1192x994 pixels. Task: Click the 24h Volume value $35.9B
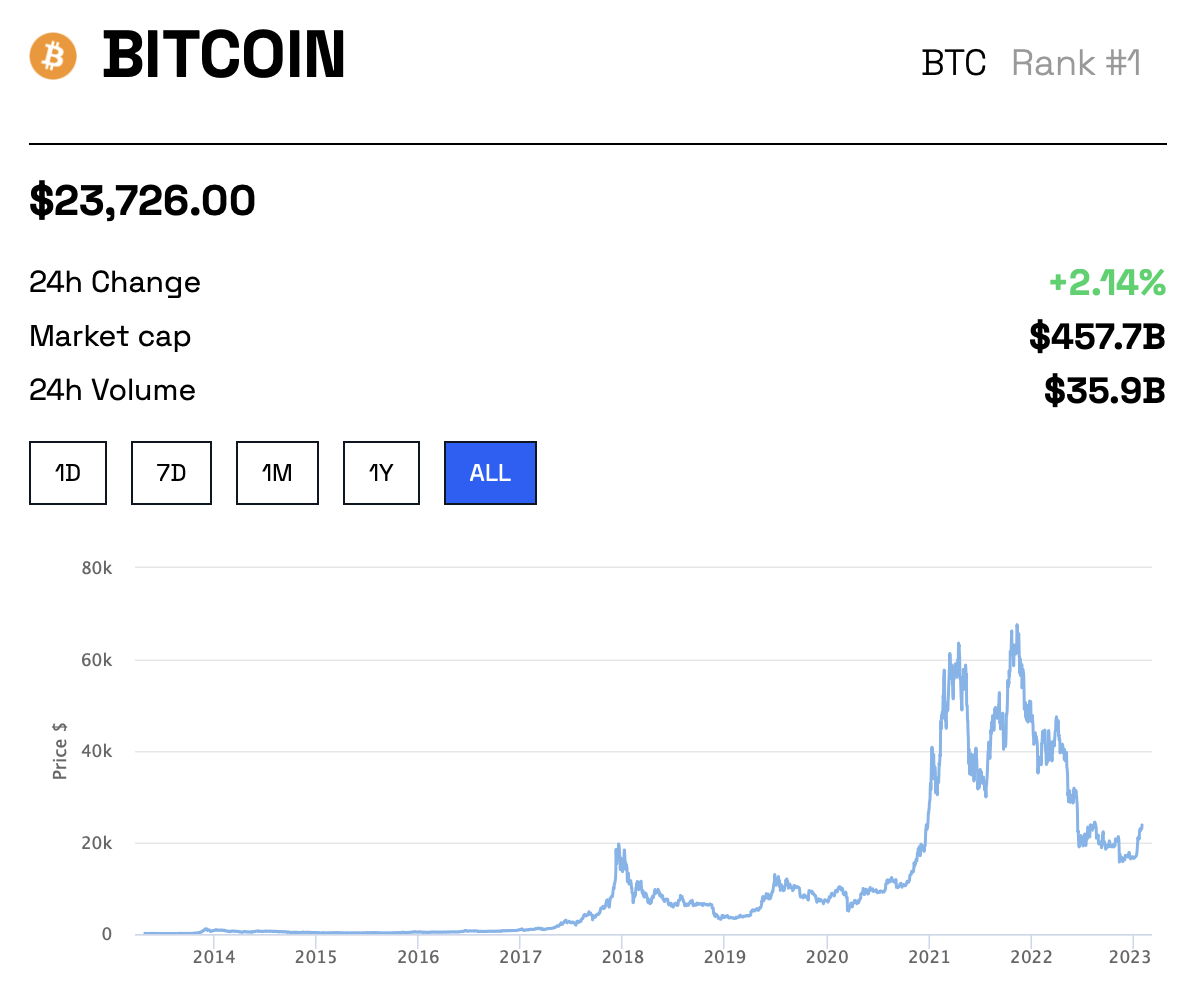pyautogui.click(x=1103, y=390)
